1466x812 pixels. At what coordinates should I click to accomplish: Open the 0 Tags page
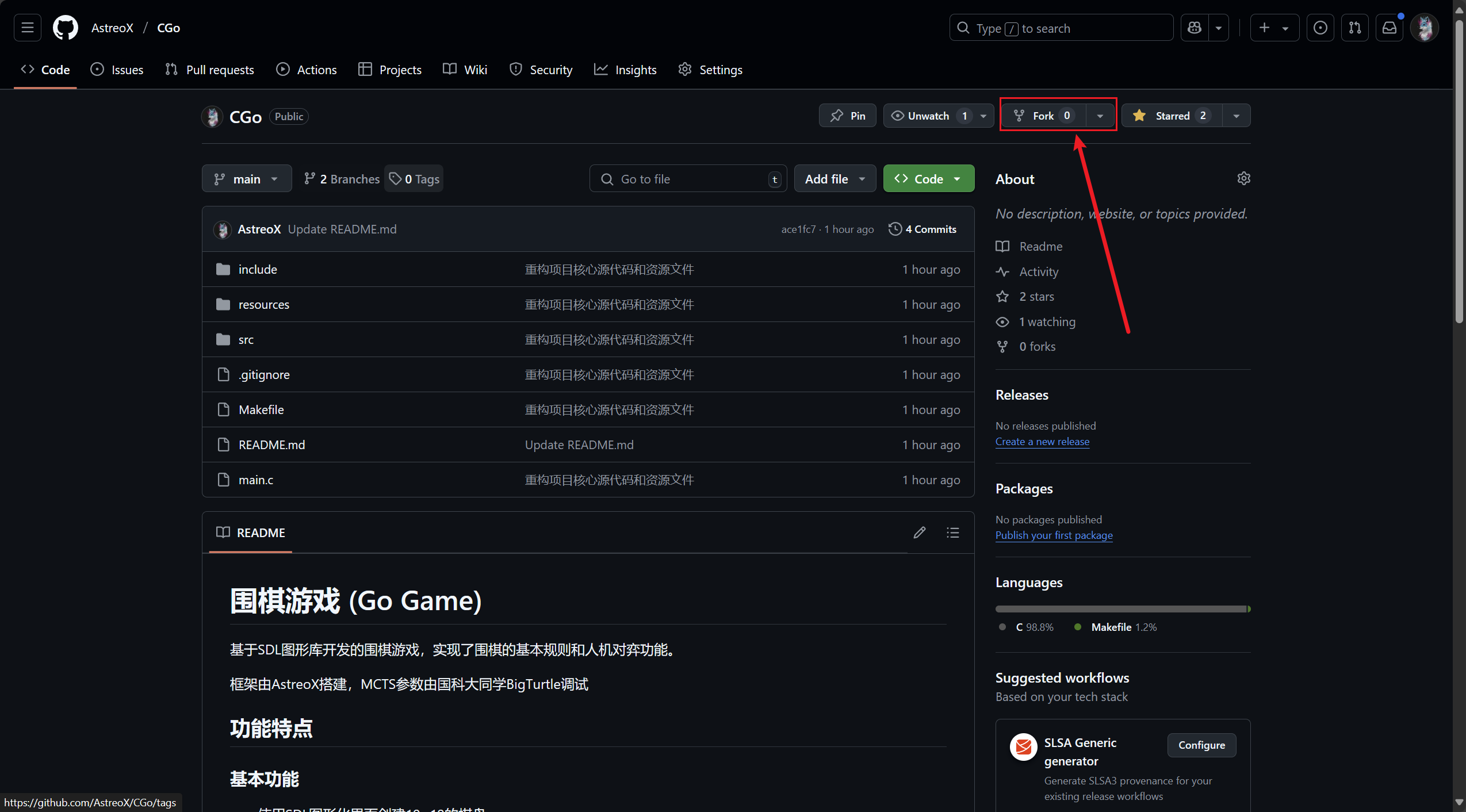pos(414,179)
